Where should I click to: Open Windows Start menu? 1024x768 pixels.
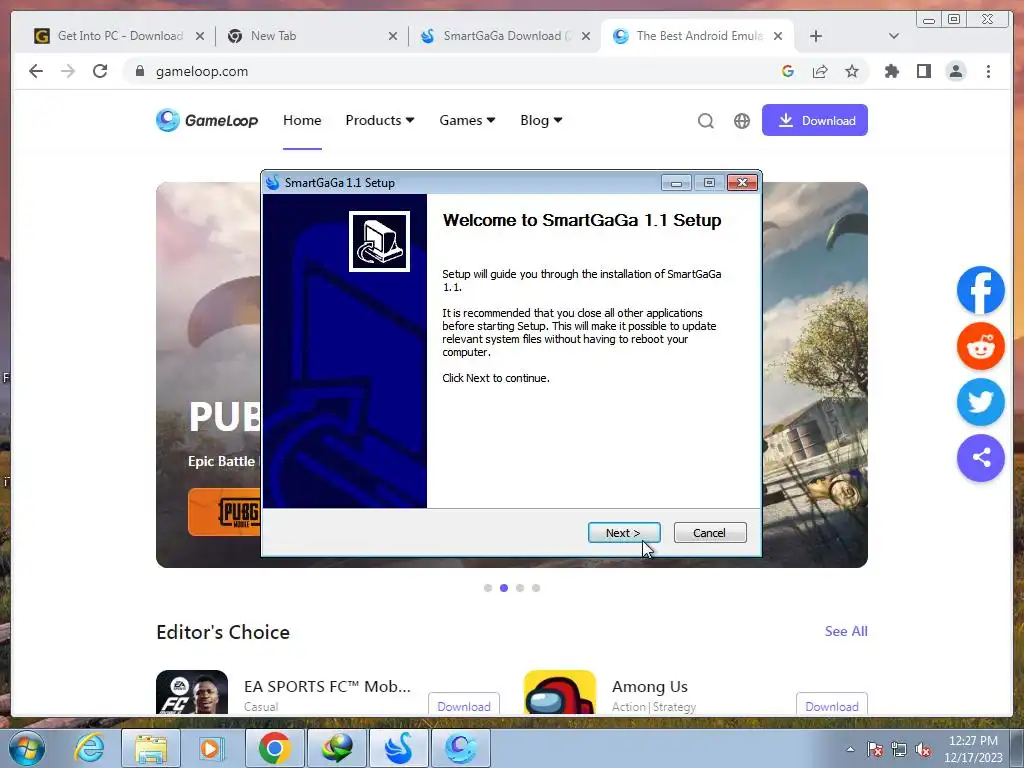point(26,748)
